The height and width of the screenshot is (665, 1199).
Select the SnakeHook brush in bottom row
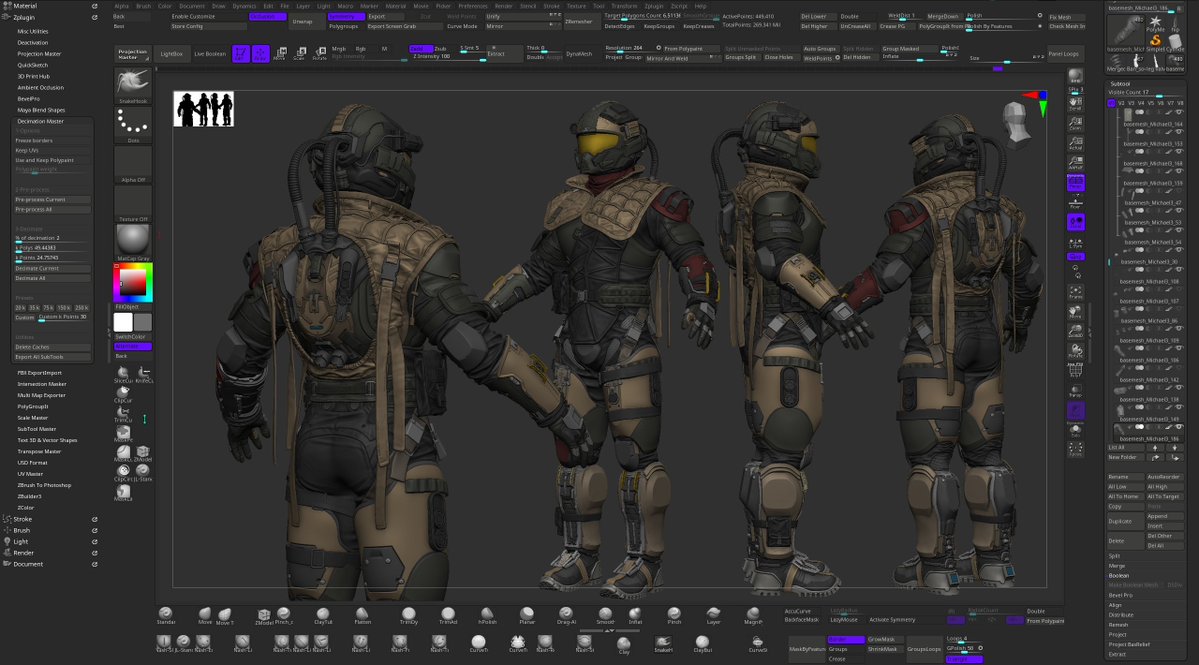(x=663, y=644)
